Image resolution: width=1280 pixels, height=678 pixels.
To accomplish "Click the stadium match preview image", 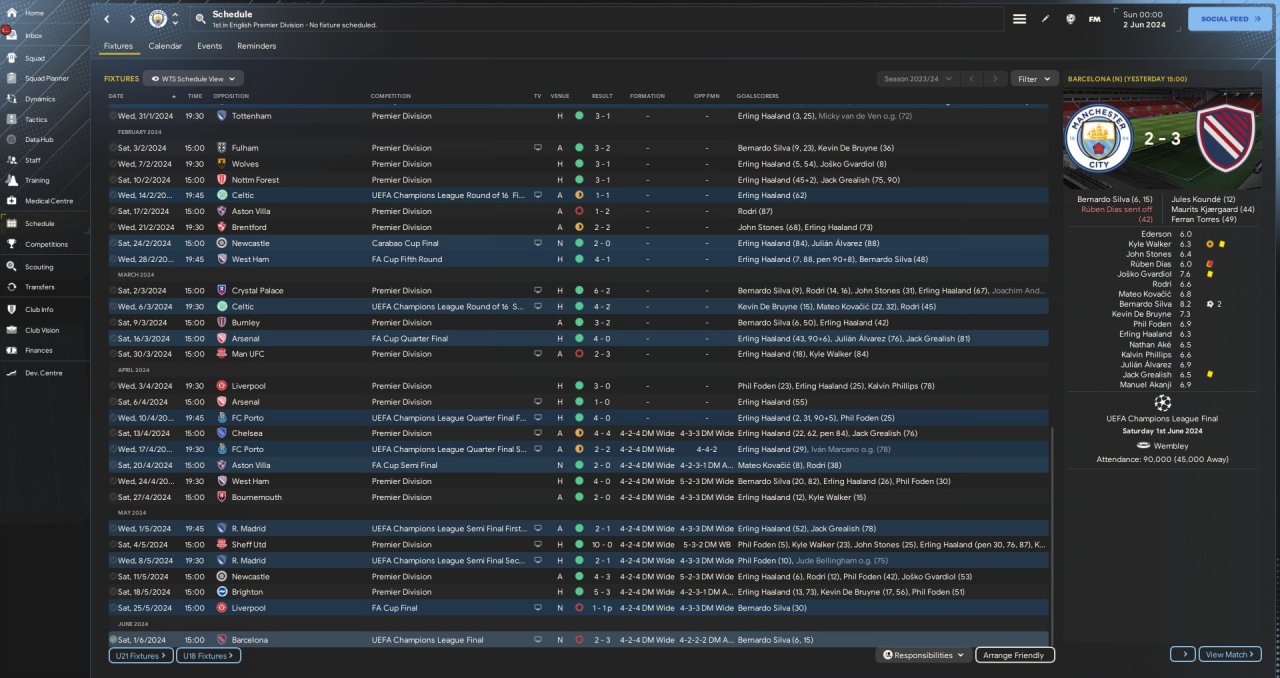I will point(1163,139).
